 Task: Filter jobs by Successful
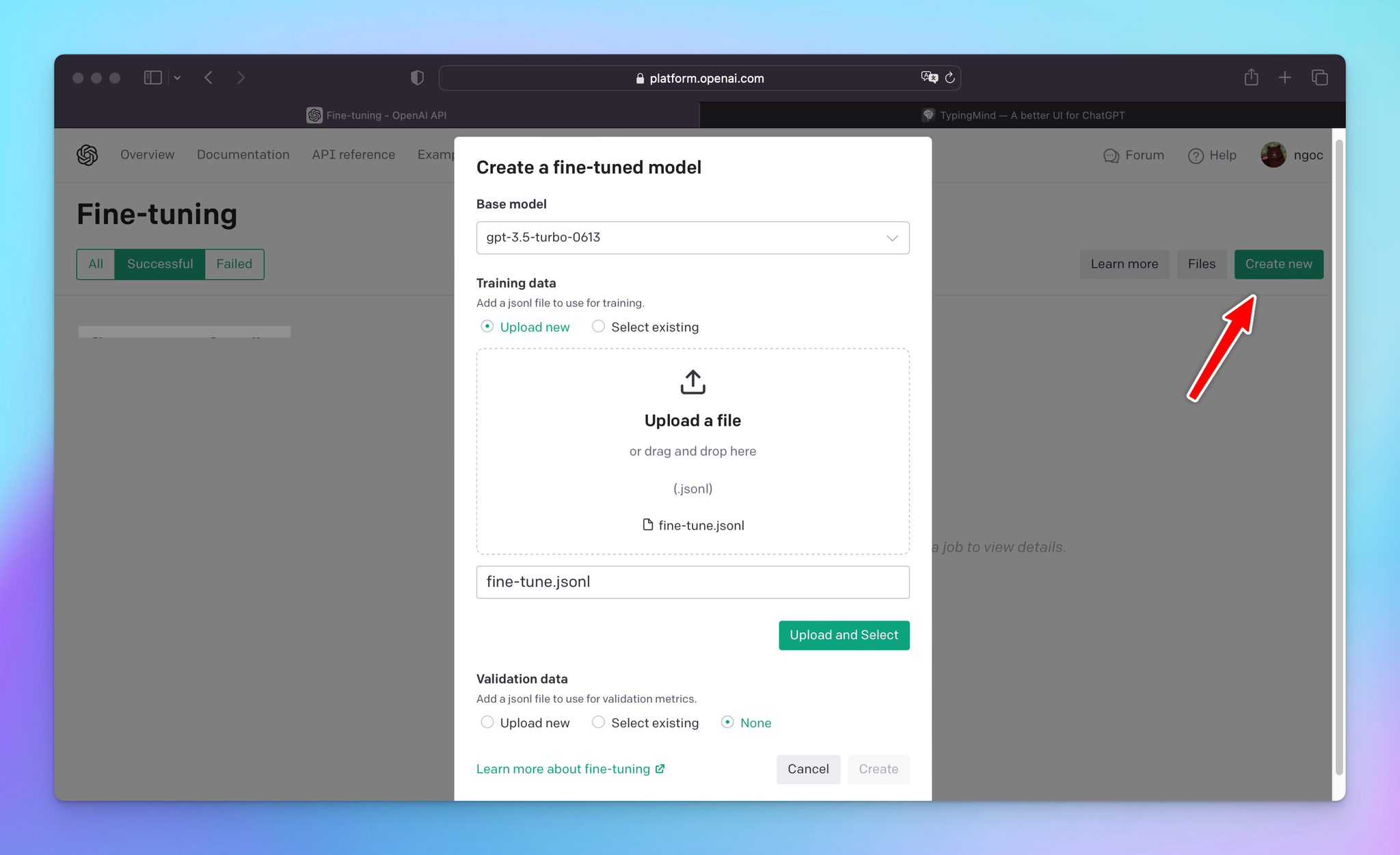[x=160, y=264]
